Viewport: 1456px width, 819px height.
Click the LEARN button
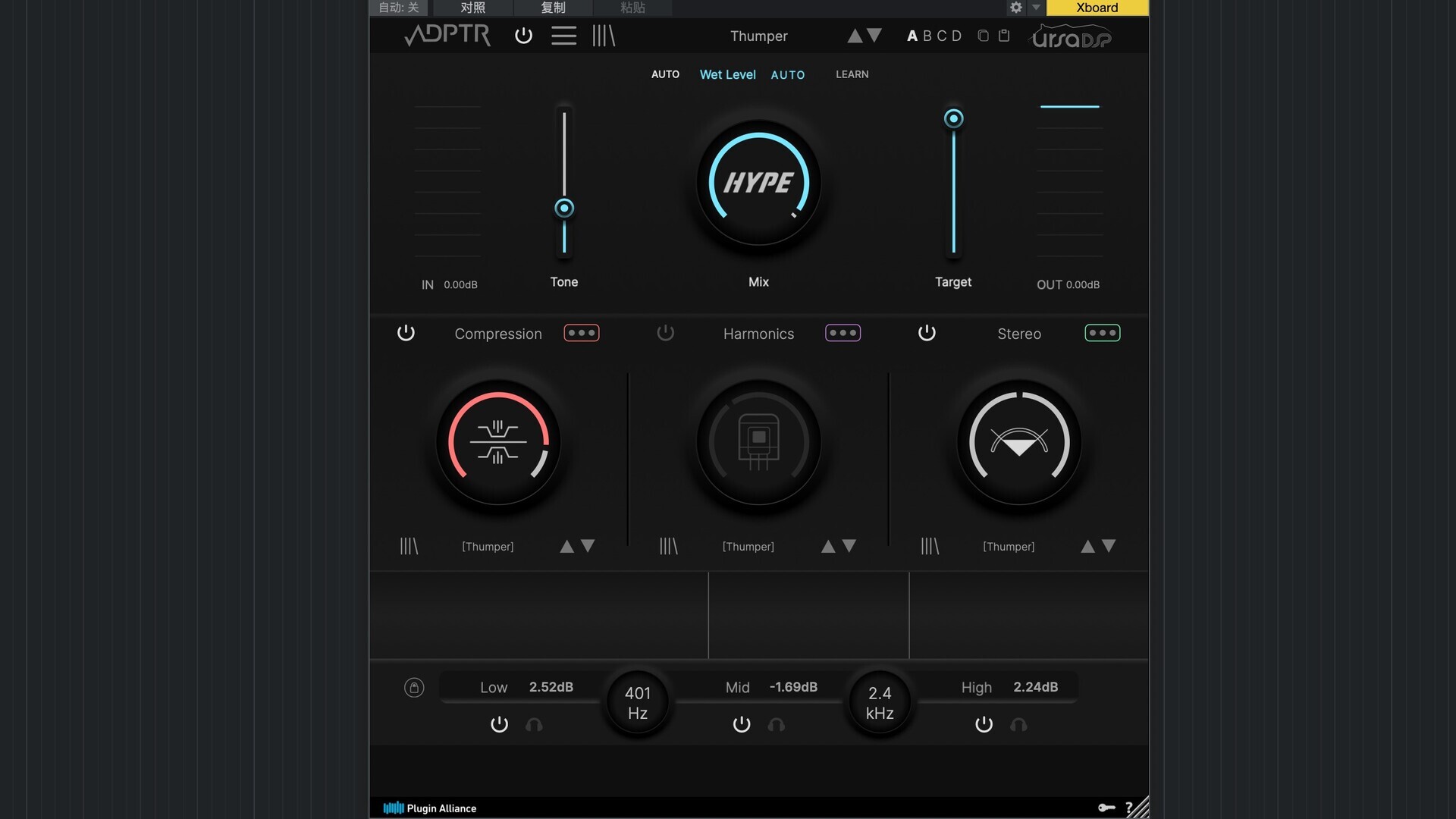tap(852, 74)
